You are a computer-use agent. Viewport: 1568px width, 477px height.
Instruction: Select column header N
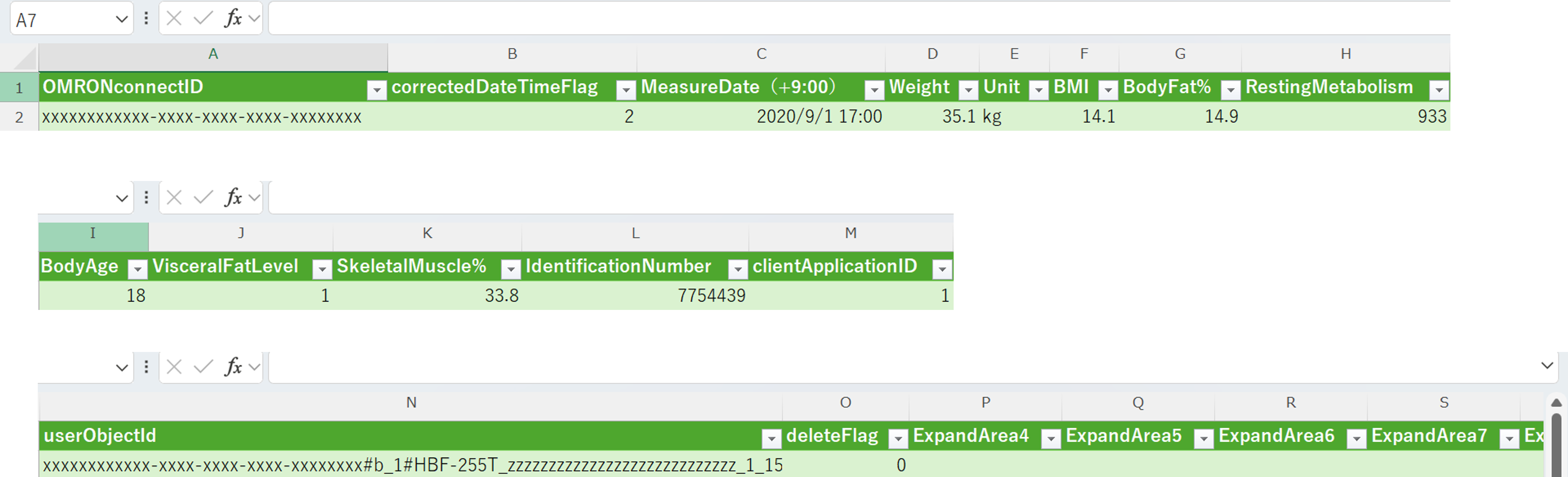[x=411, y=403]
